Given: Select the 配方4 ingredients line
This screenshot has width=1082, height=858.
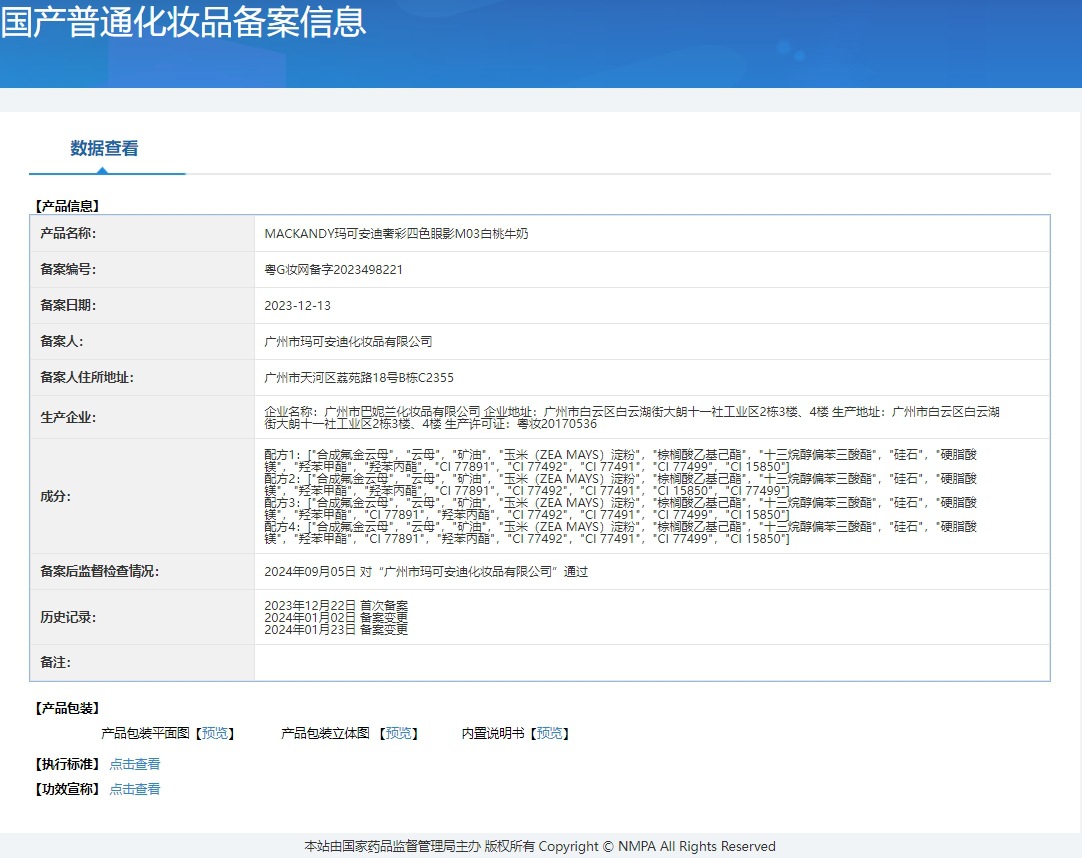Looking at the screenshot, I should [620, 533].
